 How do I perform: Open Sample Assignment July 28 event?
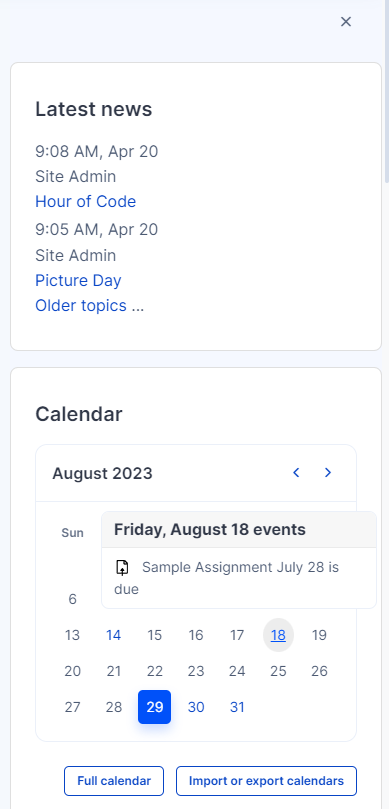pos(226,578)
